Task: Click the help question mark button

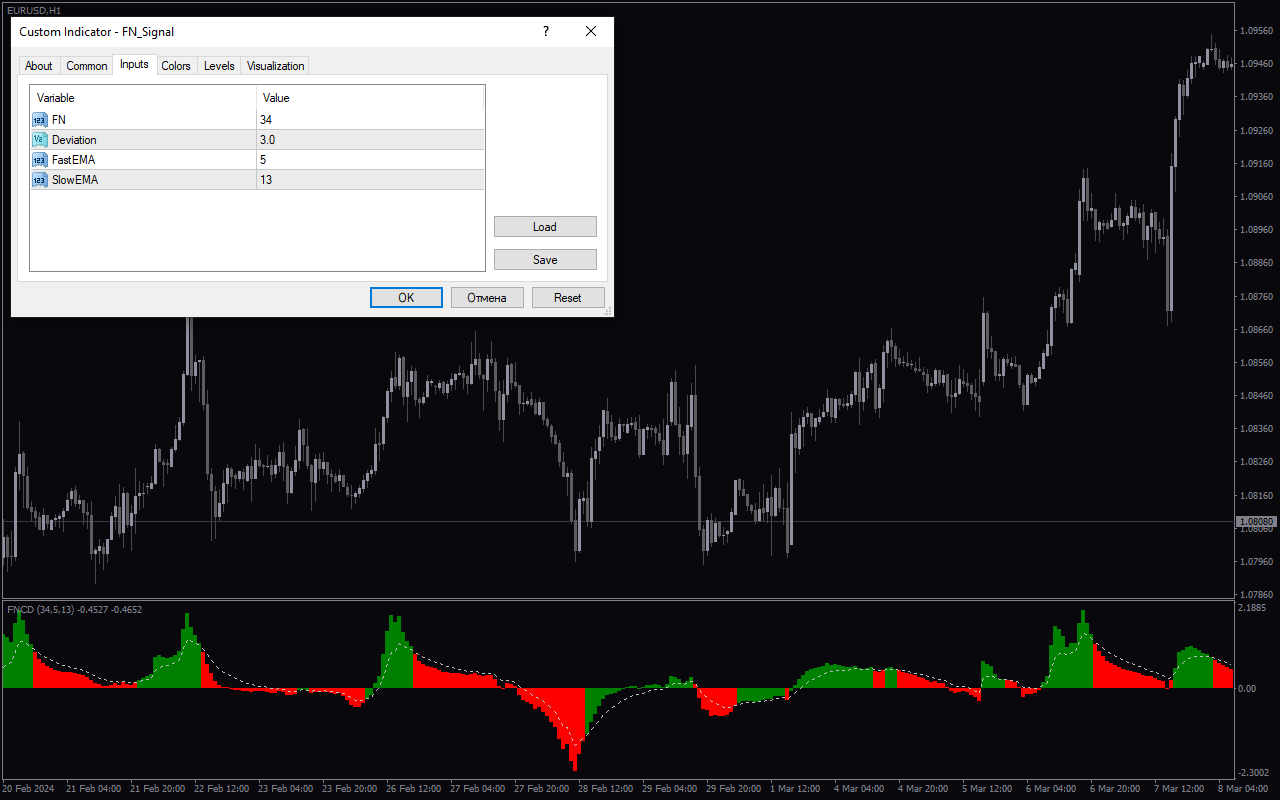Action: tap(545, 32)
